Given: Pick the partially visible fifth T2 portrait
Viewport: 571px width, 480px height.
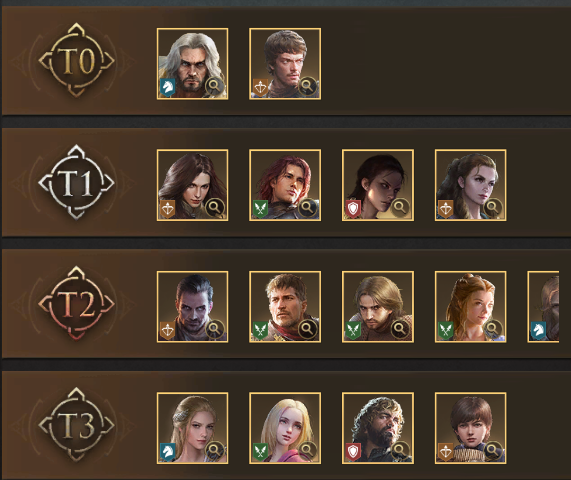Looking at the screenshot, I should tap(543, 307).
